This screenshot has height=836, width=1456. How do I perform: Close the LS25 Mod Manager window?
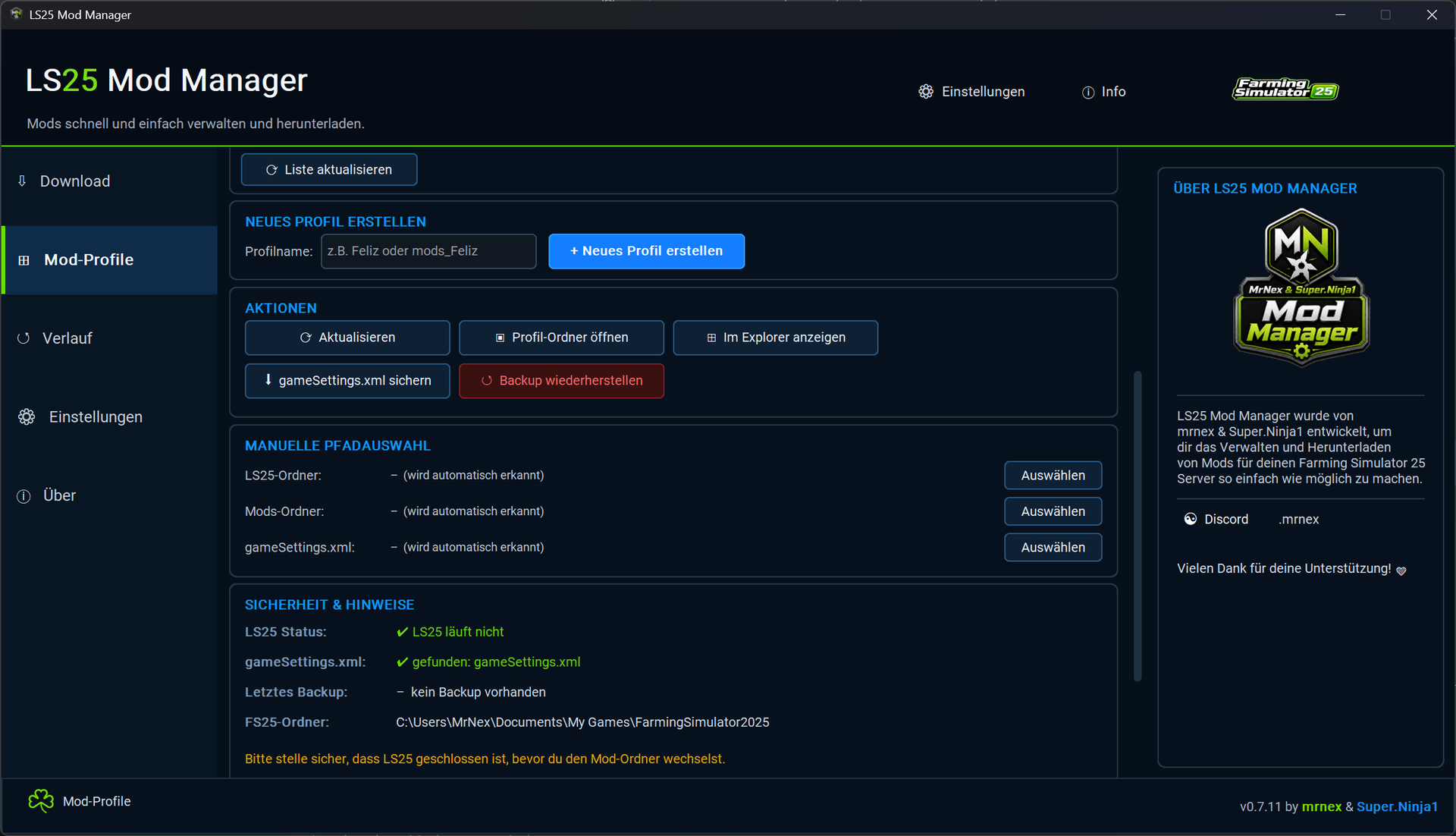(1432, 14)
